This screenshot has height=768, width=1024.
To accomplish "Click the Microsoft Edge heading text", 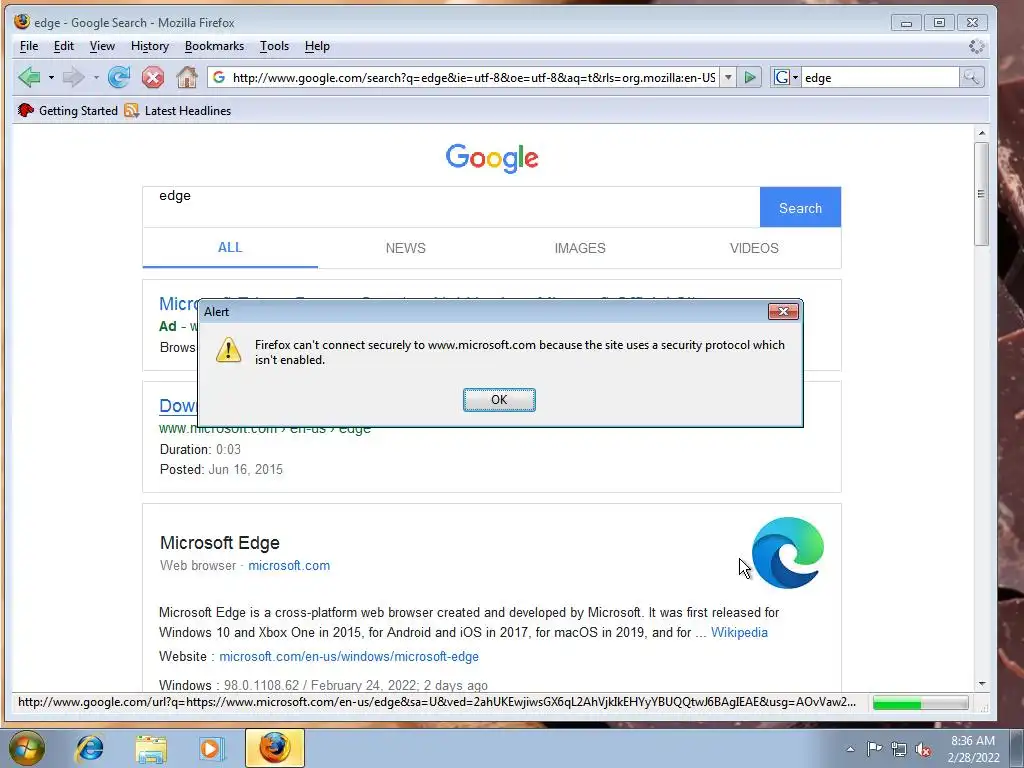I will [219, 543].
